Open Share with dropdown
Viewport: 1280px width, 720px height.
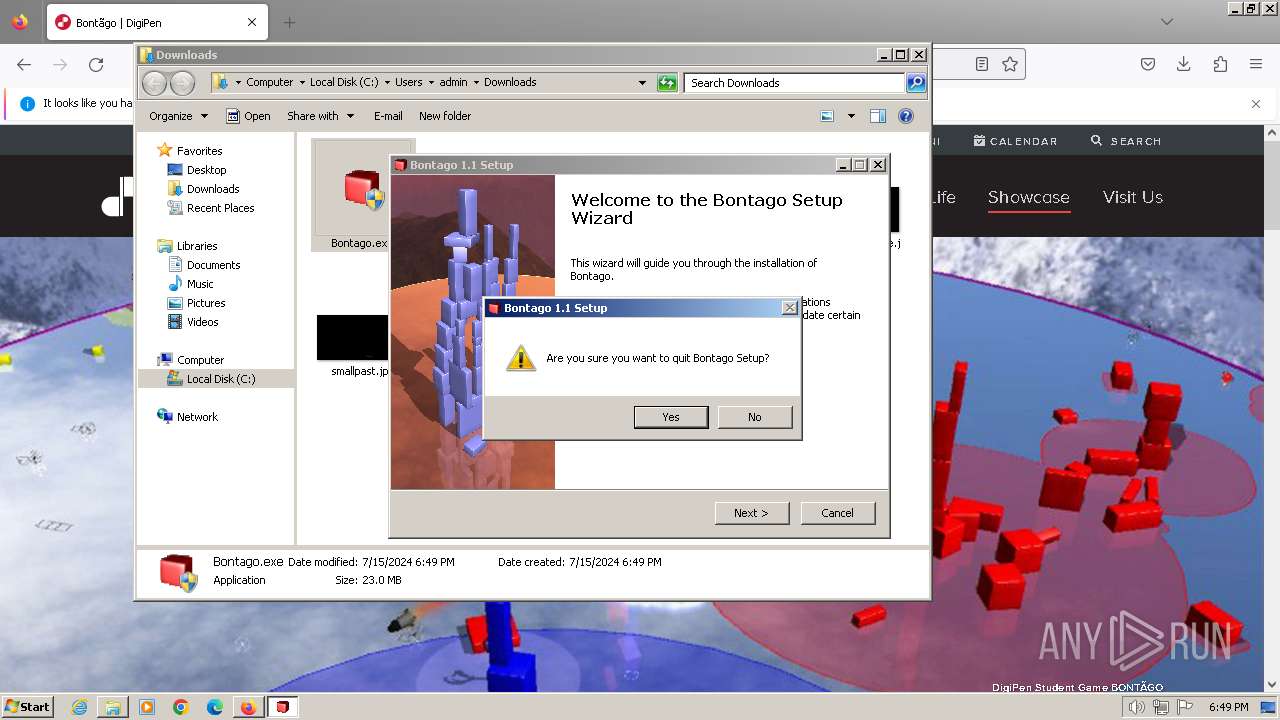(320, 116)
